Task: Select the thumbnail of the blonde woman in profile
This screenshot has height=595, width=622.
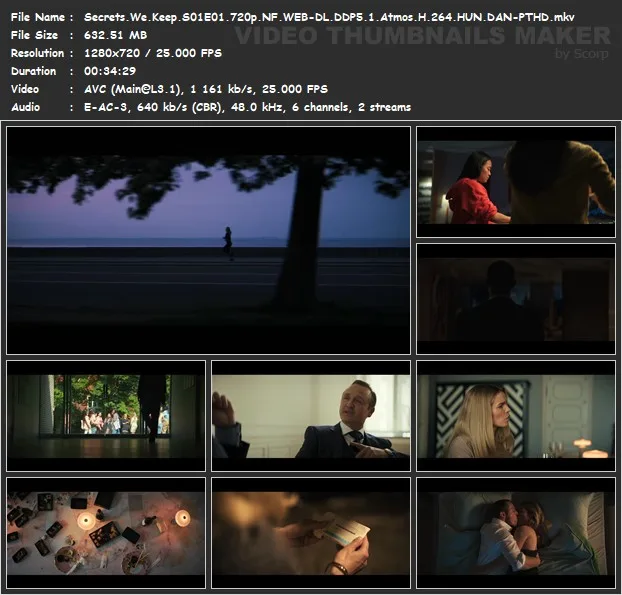Action: click(516, 416)
